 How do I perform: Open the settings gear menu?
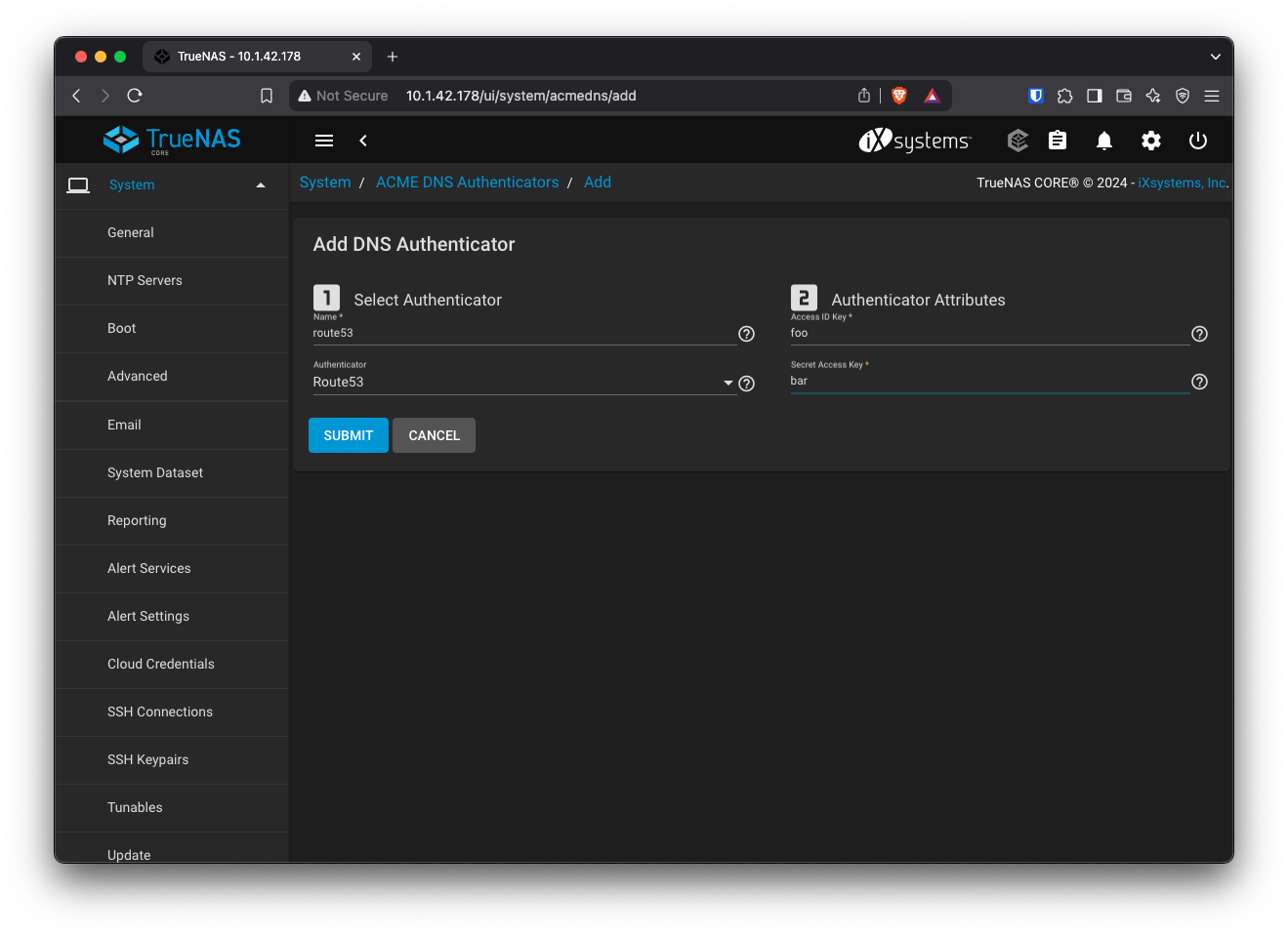coord(1151,141)
